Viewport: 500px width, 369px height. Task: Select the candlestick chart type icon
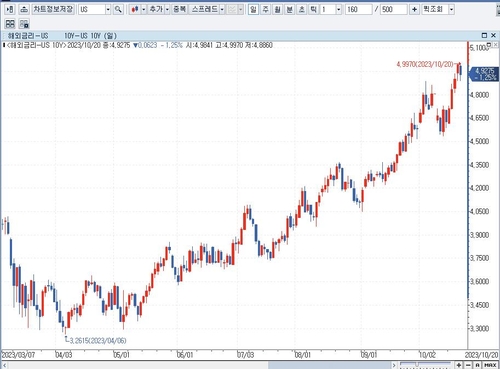135,9
